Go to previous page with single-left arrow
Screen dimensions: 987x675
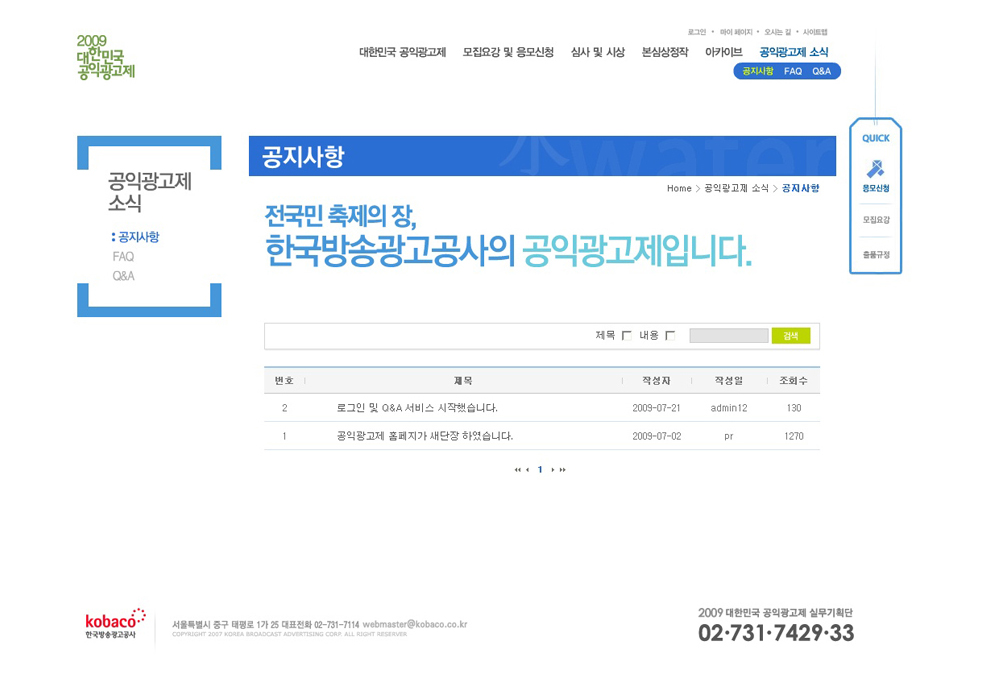528,470
